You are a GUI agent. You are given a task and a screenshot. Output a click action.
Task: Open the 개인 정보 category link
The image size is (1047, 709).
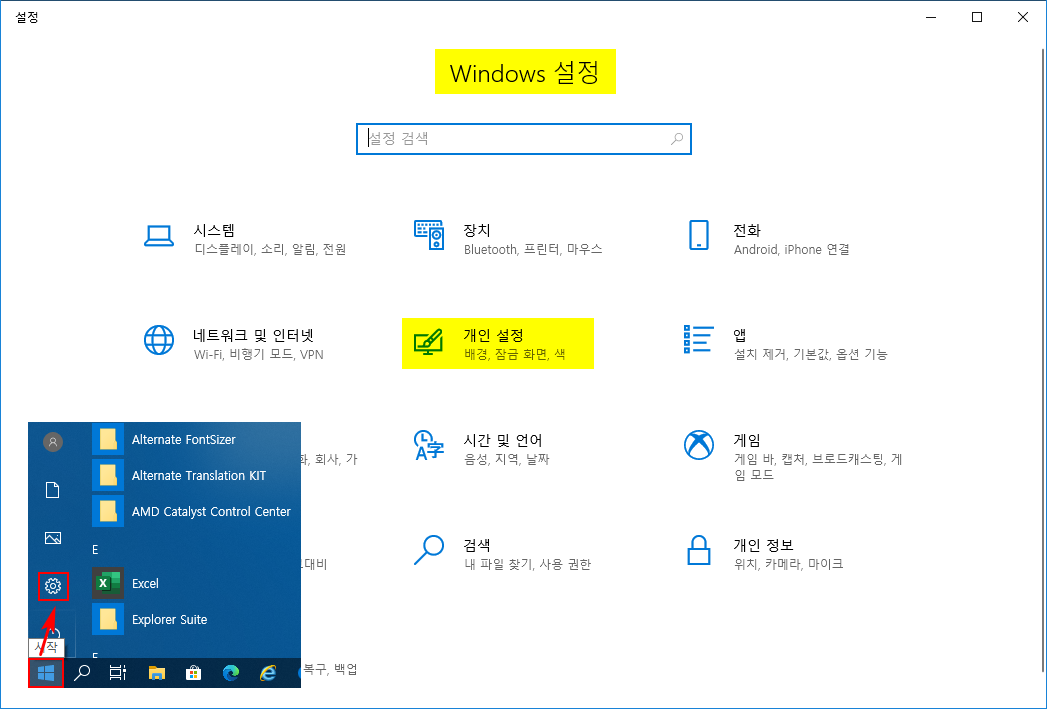tap(763, 545)
